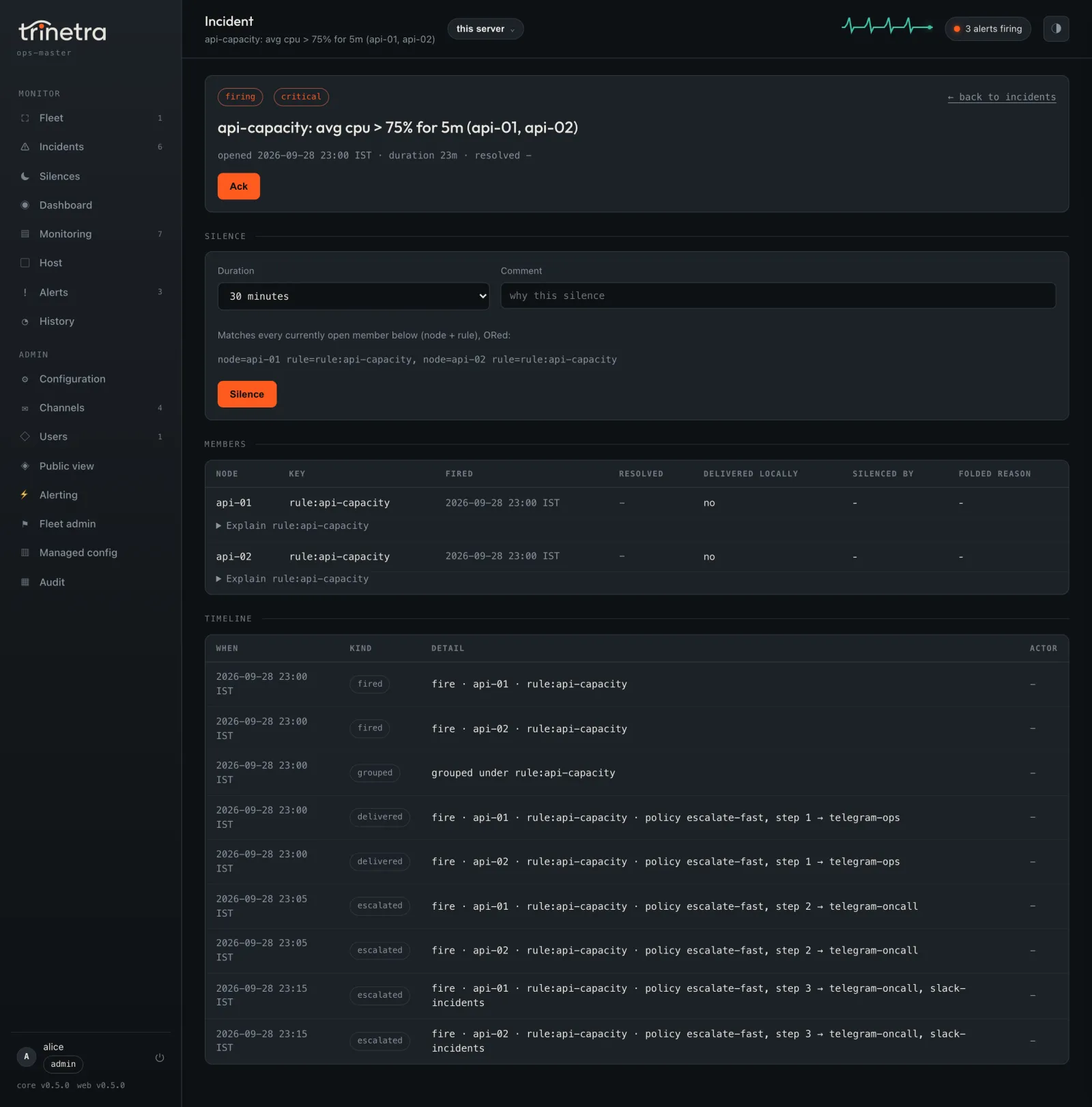Expand Explain rule:api-capacity for api-02
Image resolution: width=1092 pixels, height=1107 pixels.
pos(292,579)
